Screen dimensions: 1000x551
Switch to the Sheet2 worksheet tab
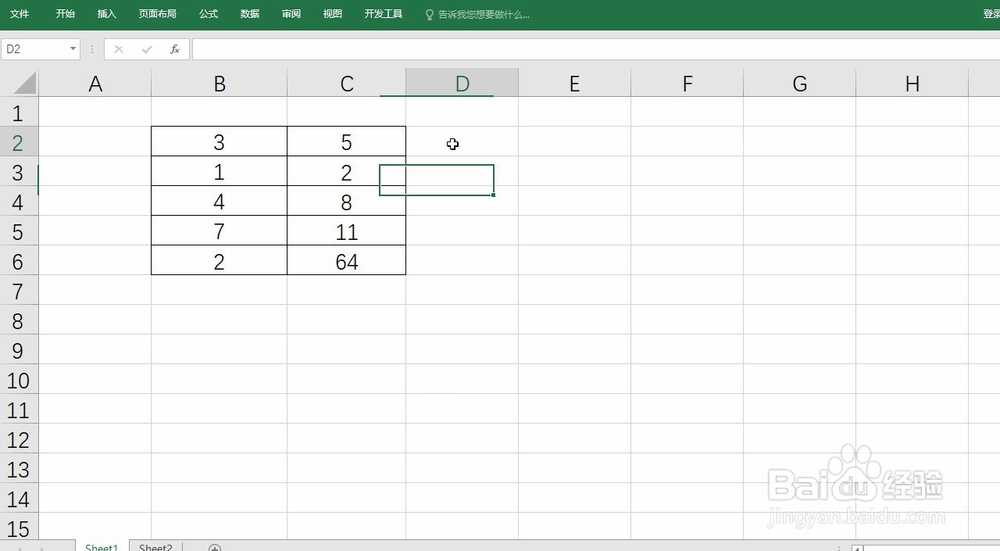click(x=155, y=547)
